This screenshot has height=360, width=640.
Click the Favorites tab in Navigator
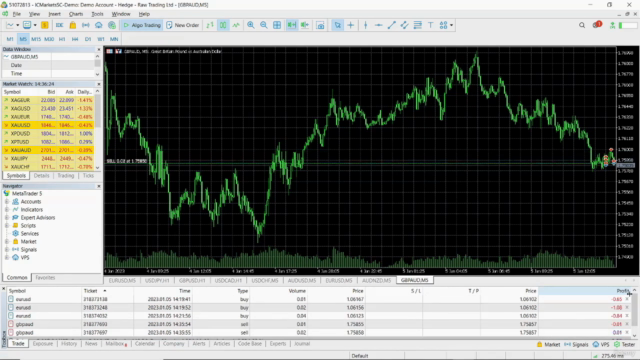click(x=45, y=278)
